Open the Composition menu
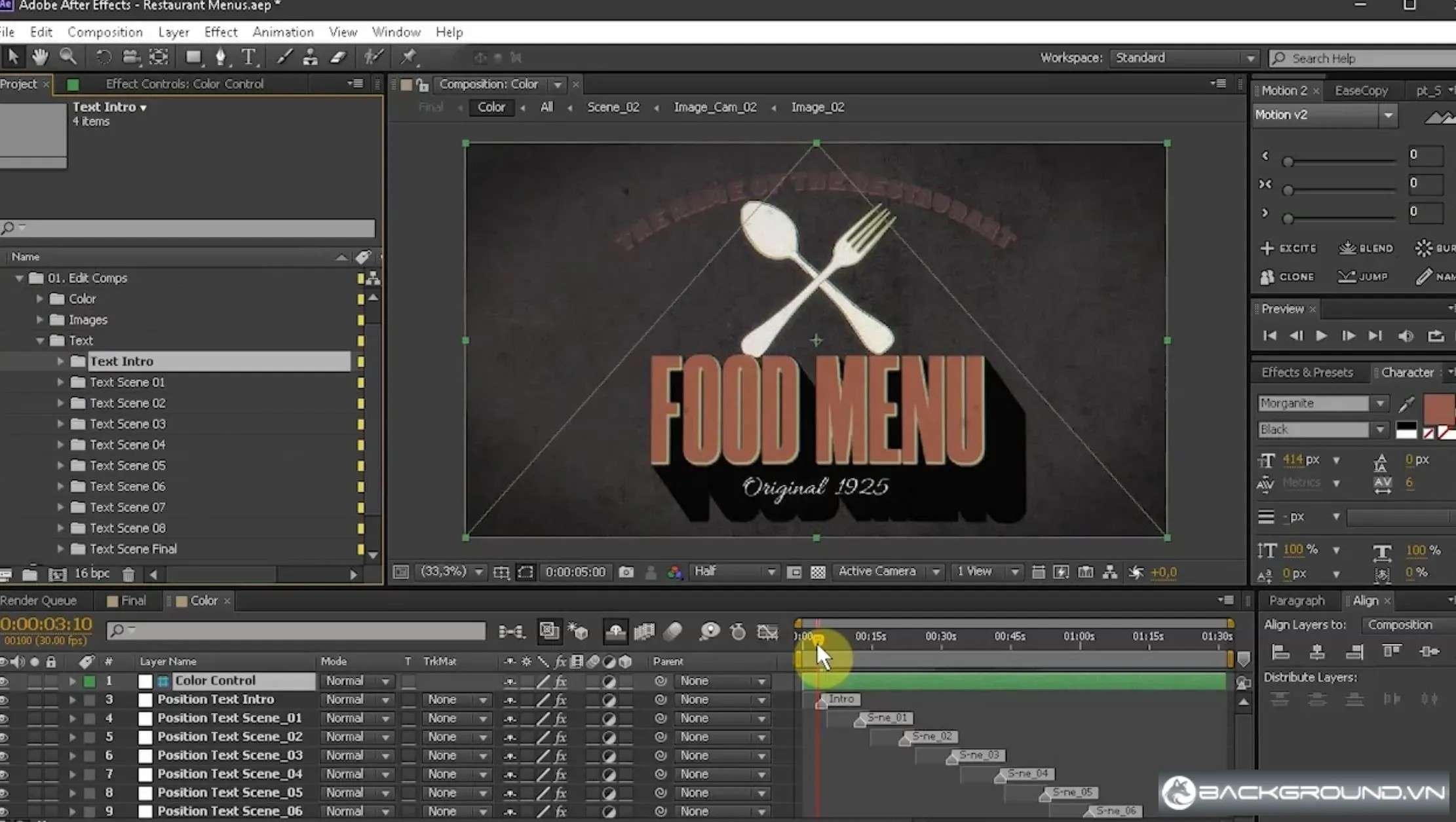Viewport: 1456px width, 822px height. coord(105,32)
